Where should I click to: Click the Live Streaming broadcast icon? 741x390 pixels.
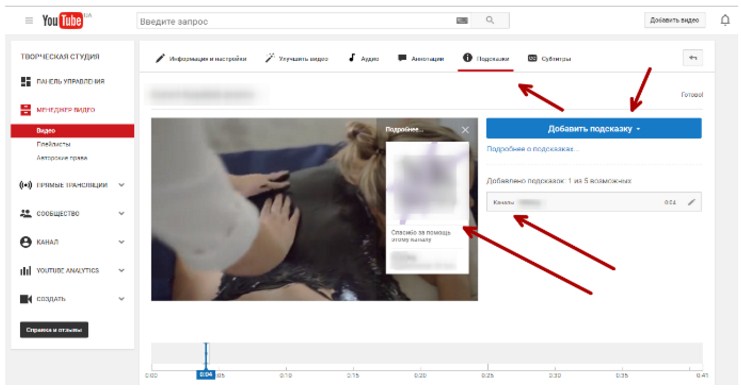tap(26, 185)
